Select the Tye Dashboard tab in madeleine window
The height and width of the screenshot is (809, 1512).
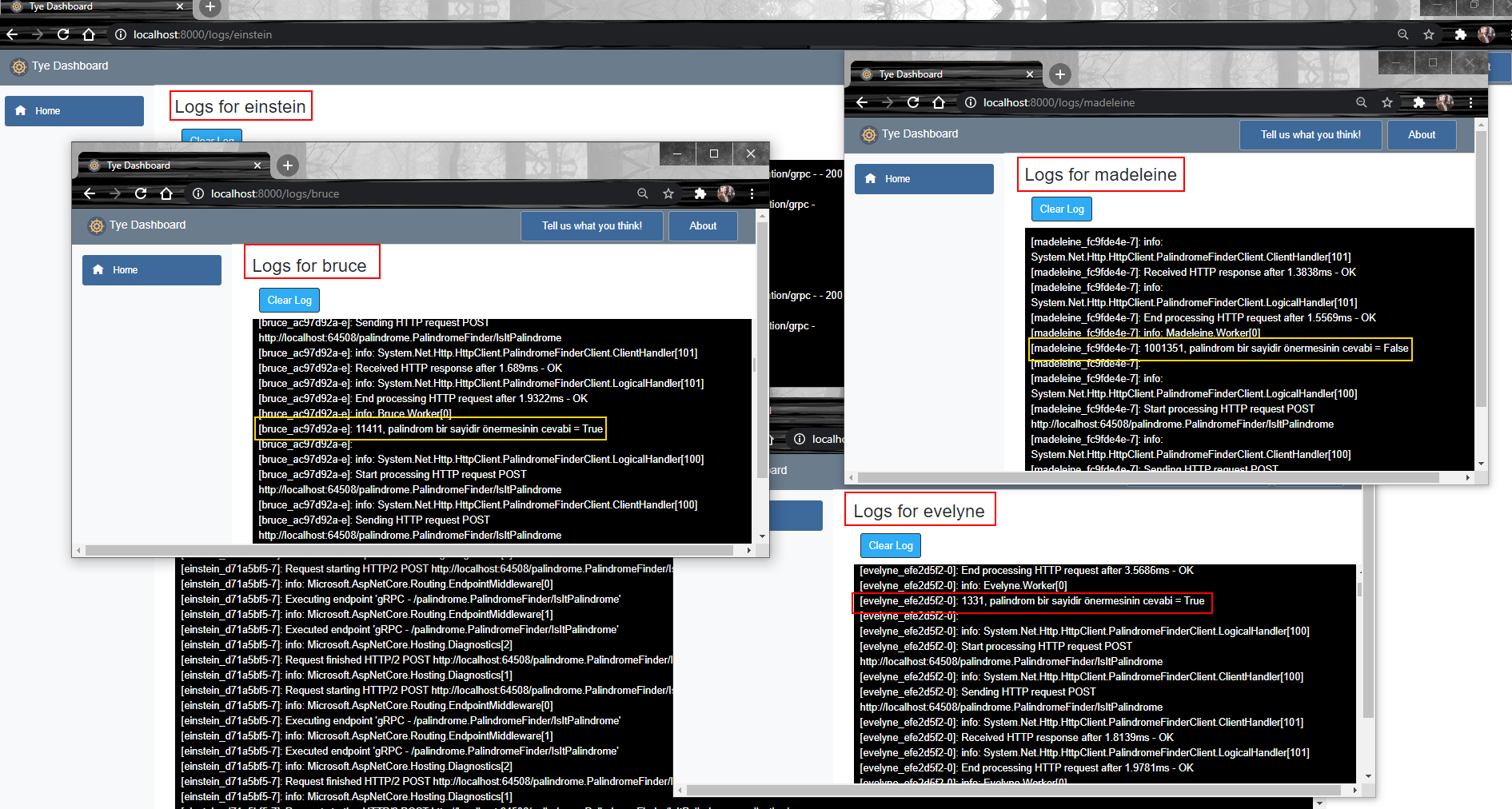point(947,74)
